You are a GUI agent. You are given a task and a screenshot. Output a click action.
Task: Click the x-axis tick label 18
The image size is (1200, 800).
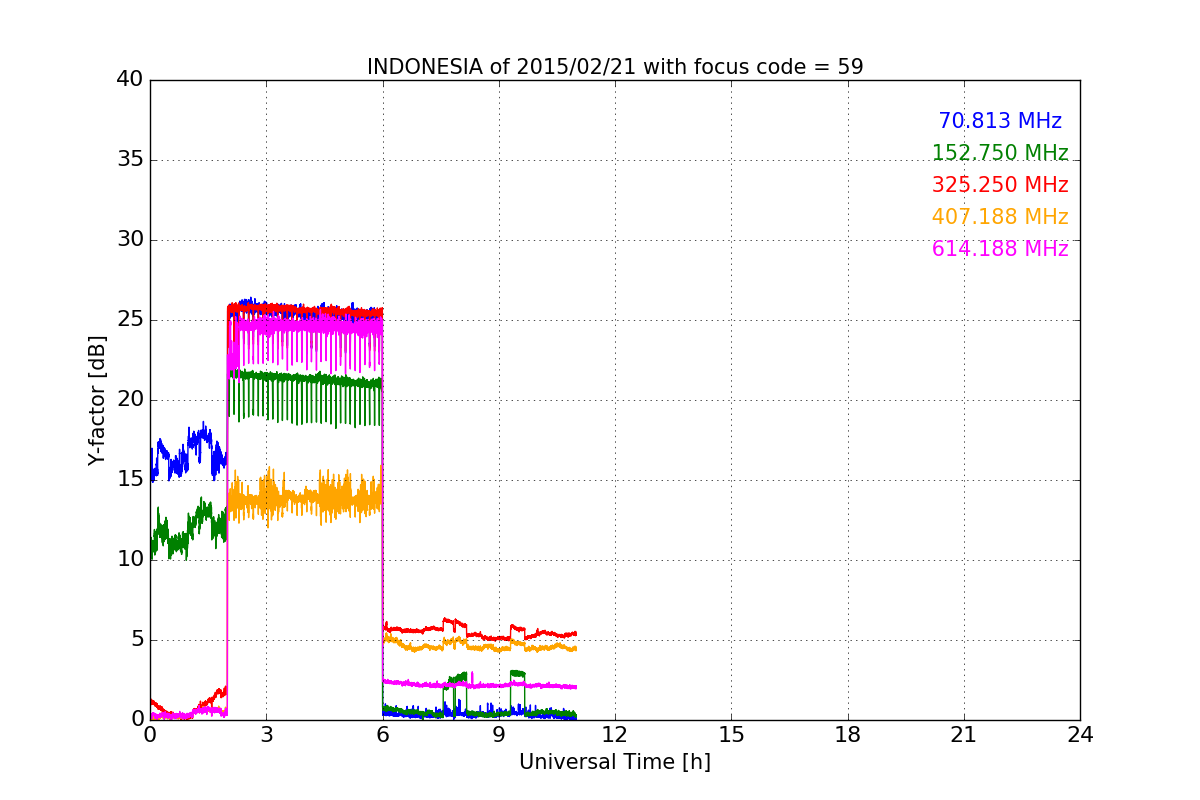tap(848, 735)
